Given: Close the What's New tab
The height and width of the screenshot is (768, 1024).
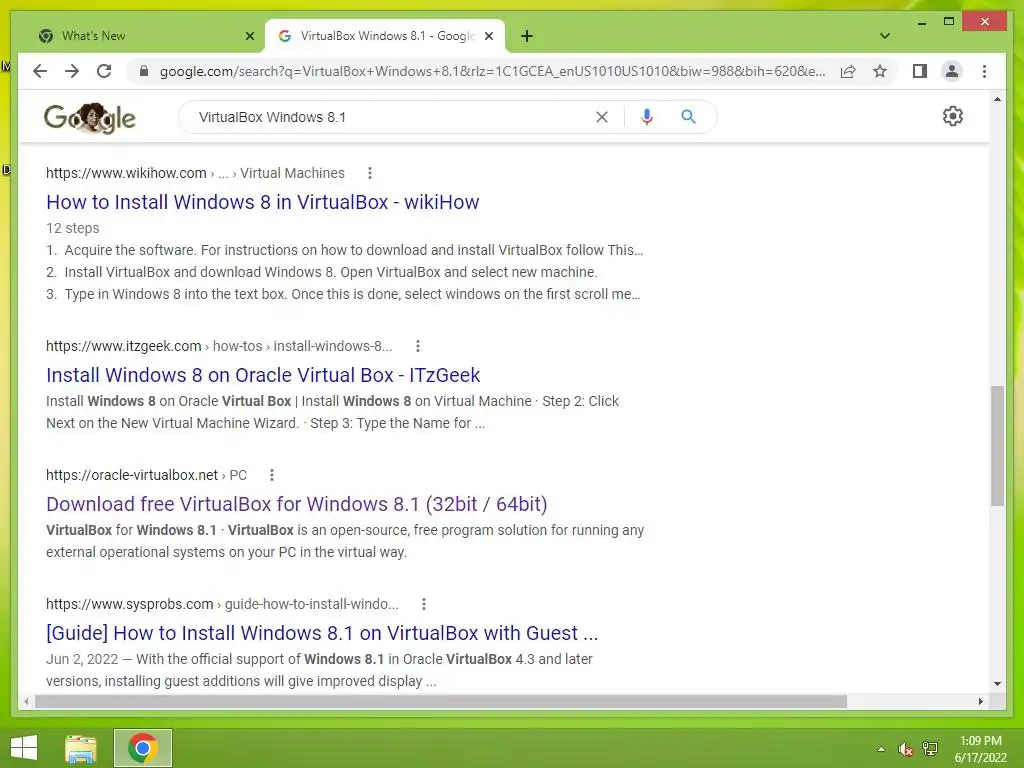Looking at the screenshot, I should point(249,36).
